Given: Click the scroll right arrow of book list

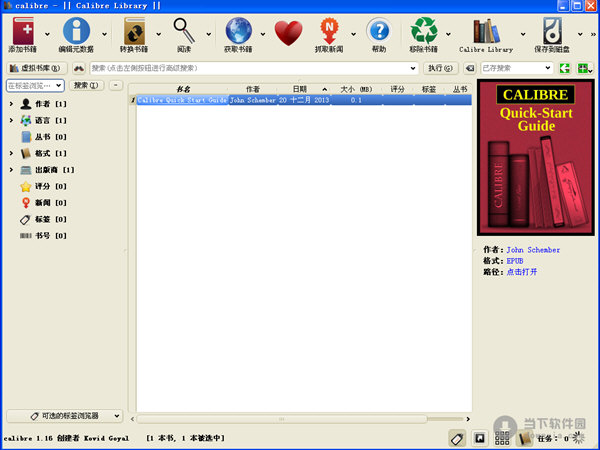Looking at the screenshot, I should point(468,419).
